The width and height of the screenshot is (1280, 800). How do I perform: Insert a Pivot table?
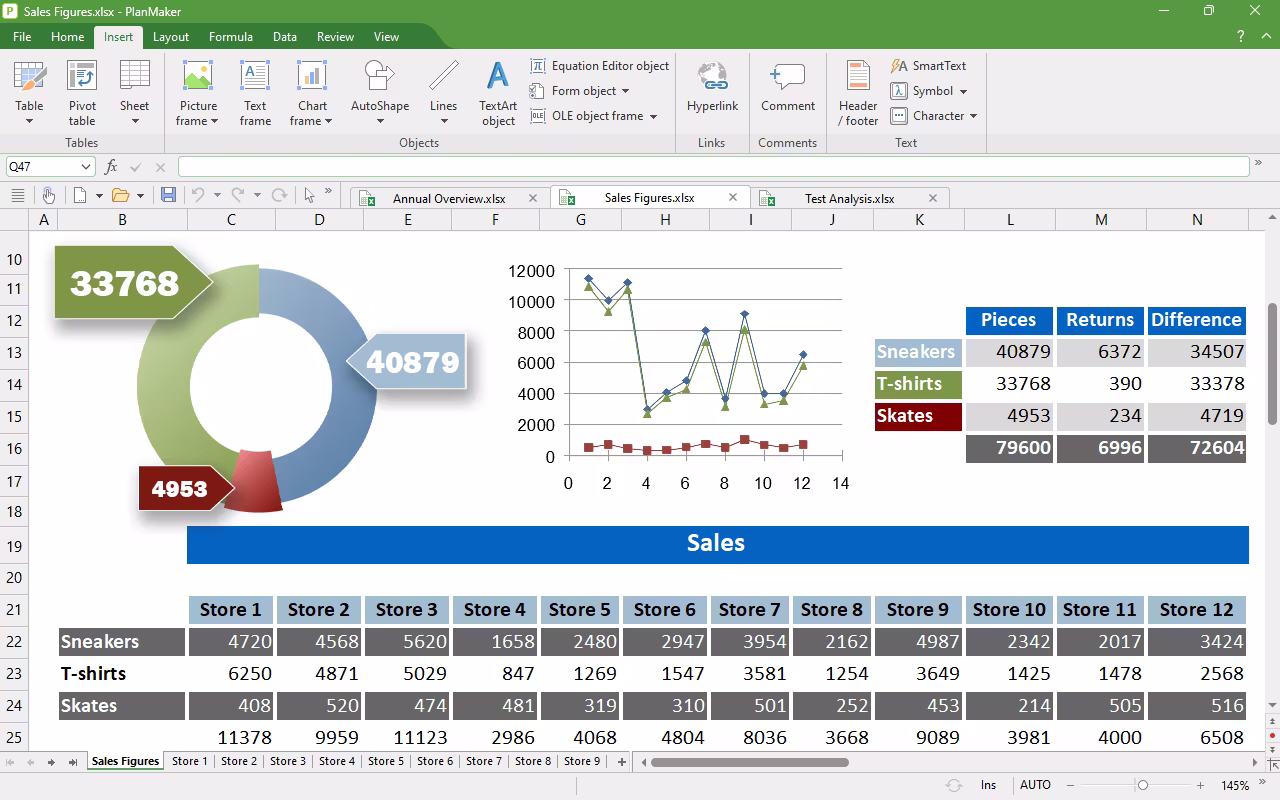coord(82,93)
